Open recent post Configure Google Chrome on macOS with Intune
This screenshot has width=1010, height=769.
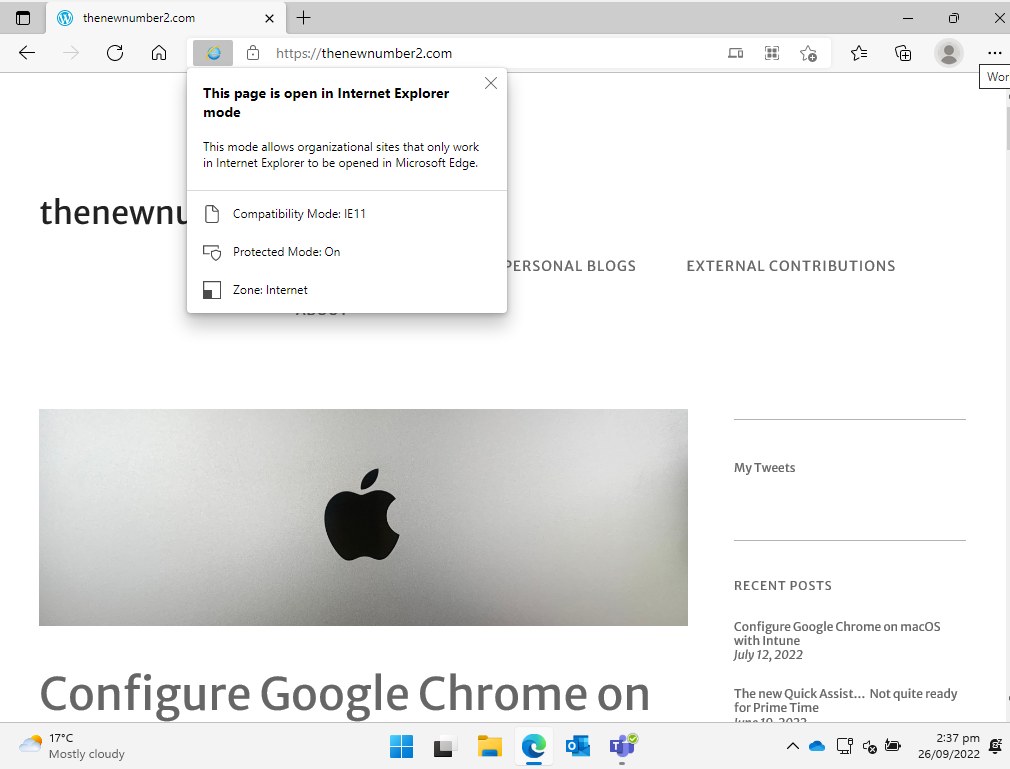pyautogui.click(x=837, y=633)
